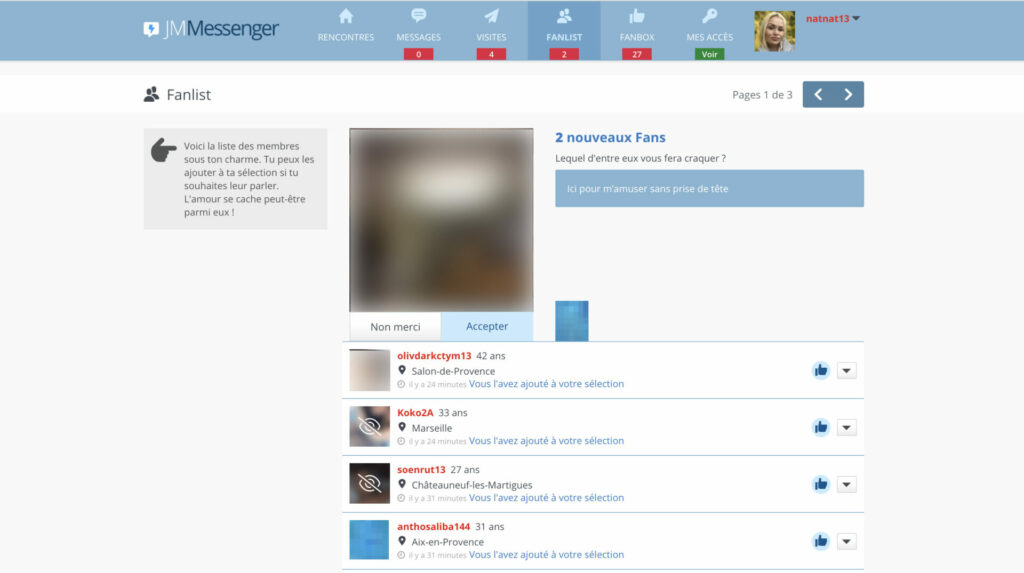1024x573 pixels.
Task: Click the Non merci button
Action: coord(395,327)
